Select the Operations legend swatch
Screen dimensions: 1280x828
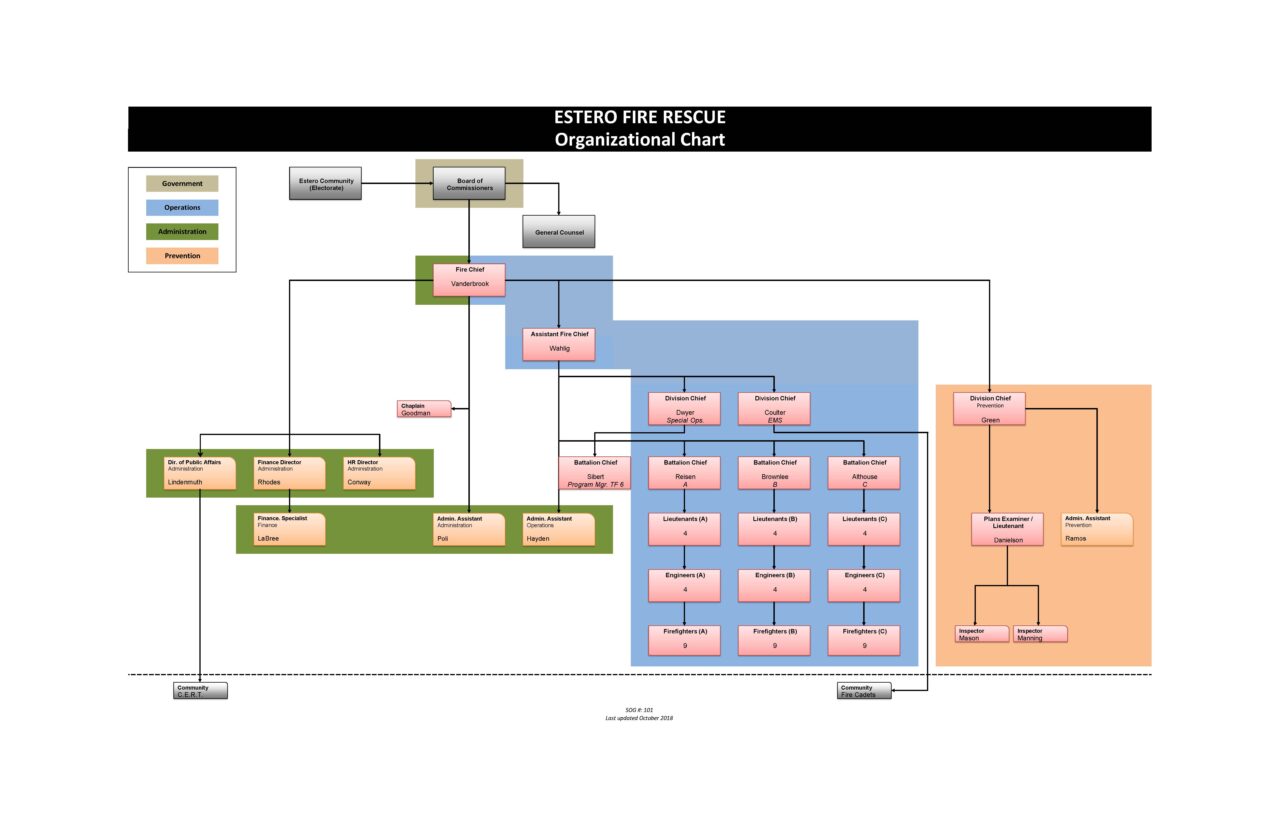click(x=182, y=207)
